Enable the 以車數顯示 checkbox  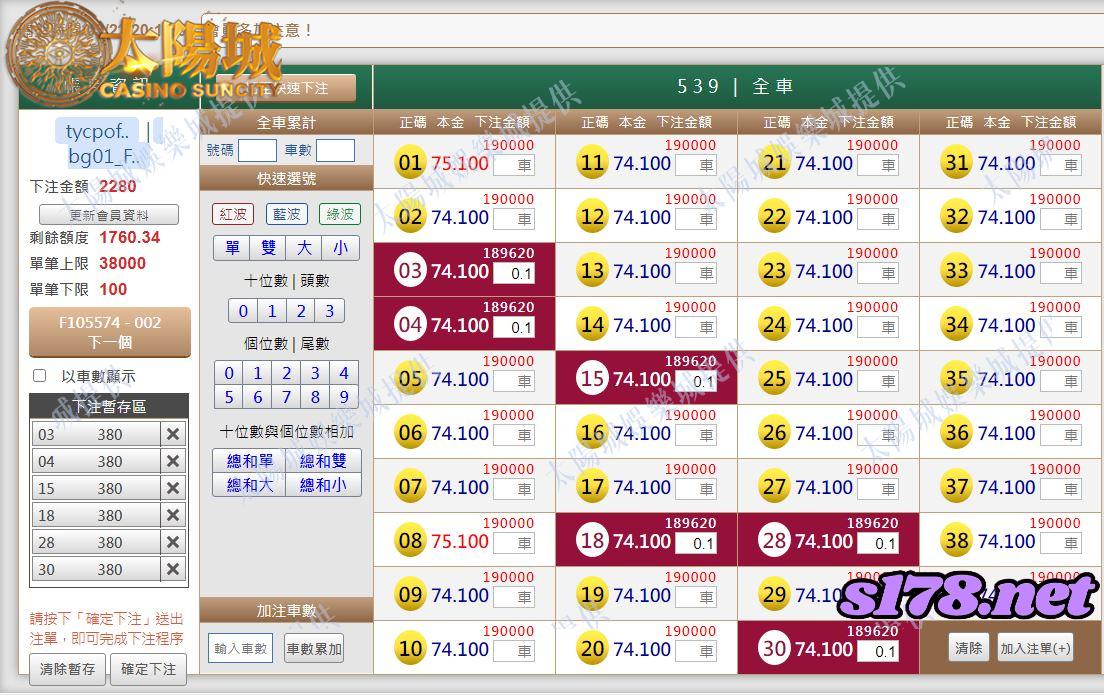point(40,376)
